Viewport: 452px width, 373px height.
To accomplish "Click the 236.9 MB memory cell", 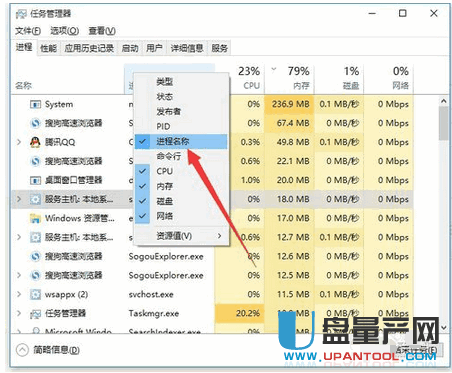I will (x=289, y=104).
